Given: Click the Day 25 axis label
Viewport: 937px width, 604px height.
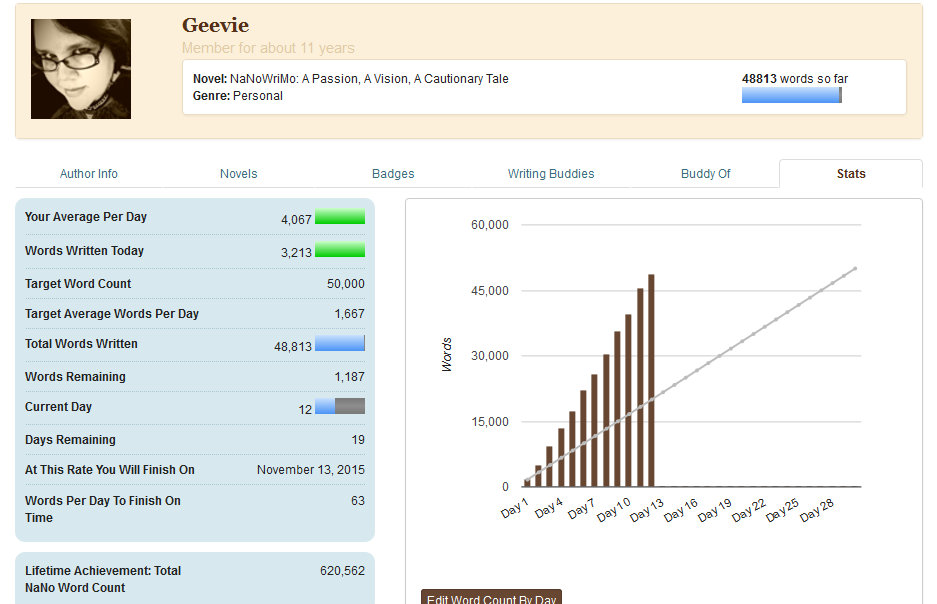Looking at the screenshot, I should [x=782, y=510].
